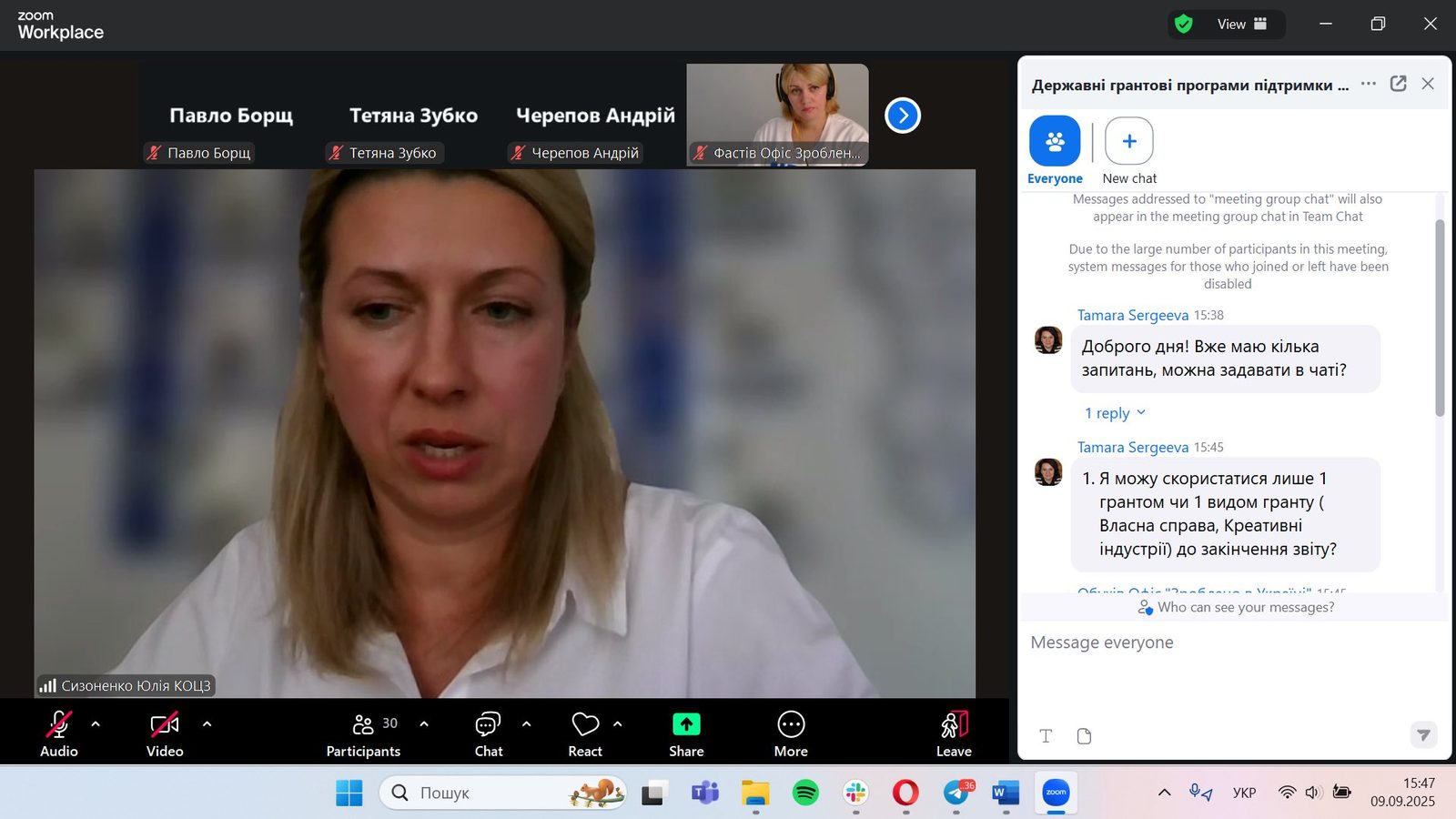The height and width of the screenshot is (819, 1456).
Task: Open Word from the taskbar
Action: click(x=1006, y=793)
